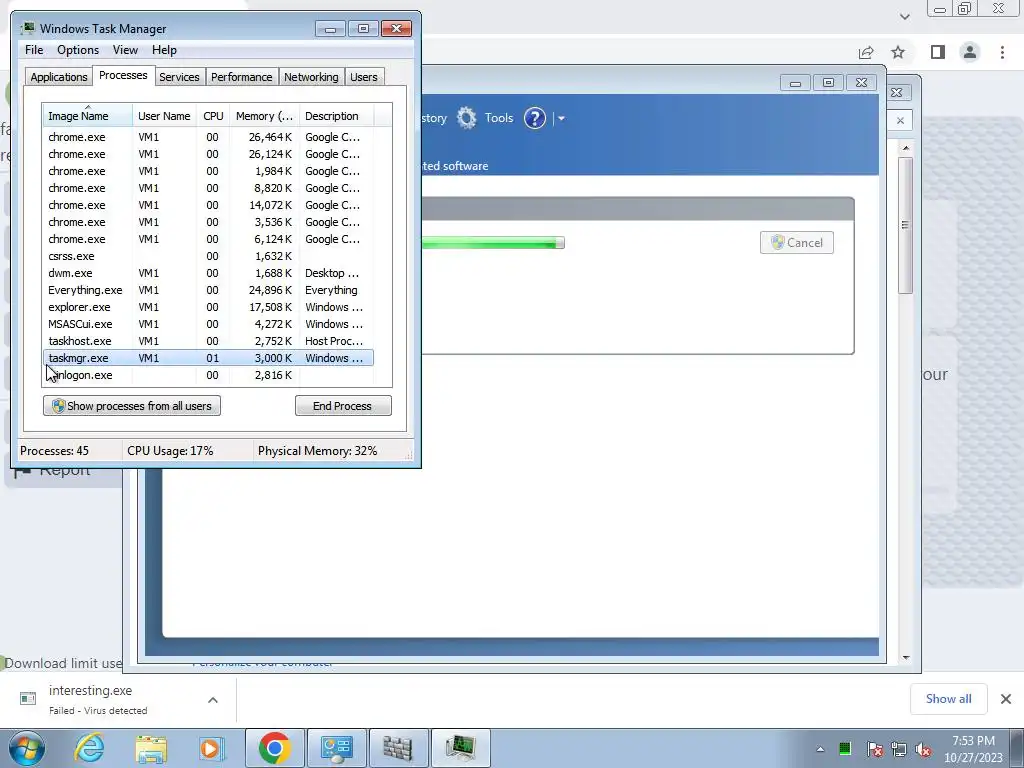Viewport: 1024px width, 768px height.
Task: Click the Defender help question-mark icon
Action: pos(535,118)
